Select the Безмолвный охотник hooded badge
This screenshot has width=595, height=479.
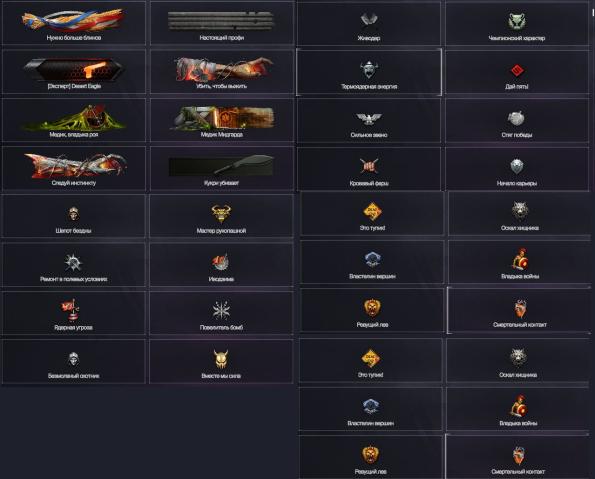point(74,361)
